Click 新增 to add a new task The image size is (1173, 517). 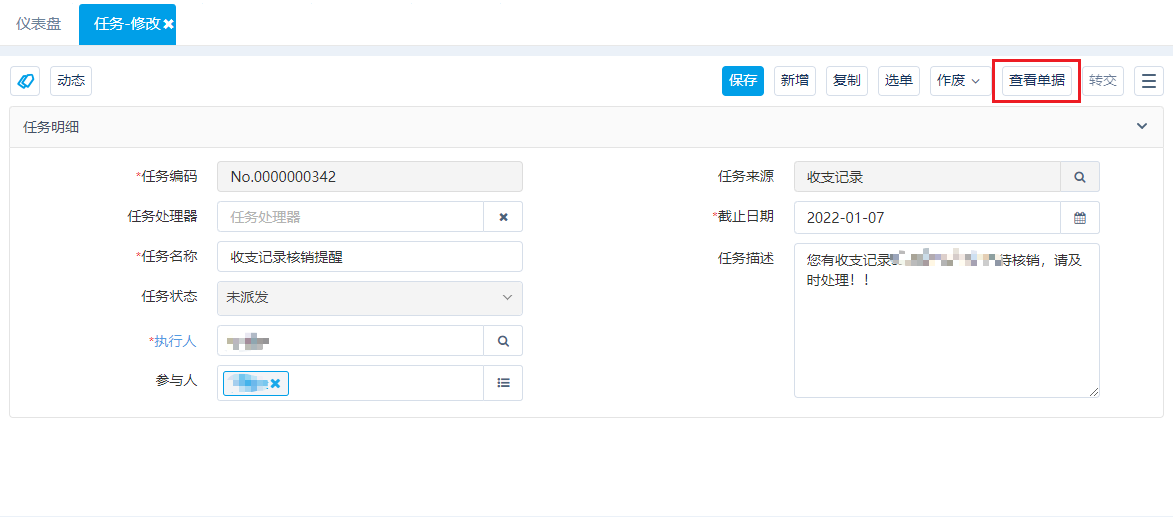tap(794, 81)
